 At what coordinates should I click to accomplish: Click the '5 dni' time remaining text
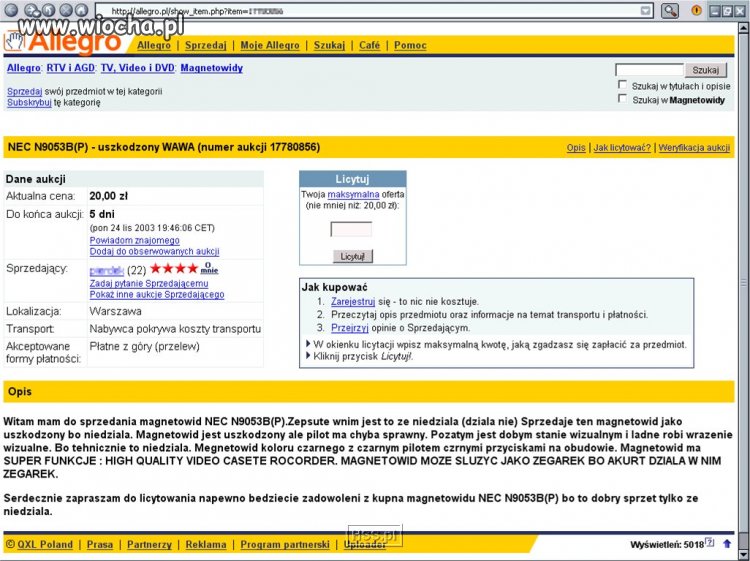102,214
